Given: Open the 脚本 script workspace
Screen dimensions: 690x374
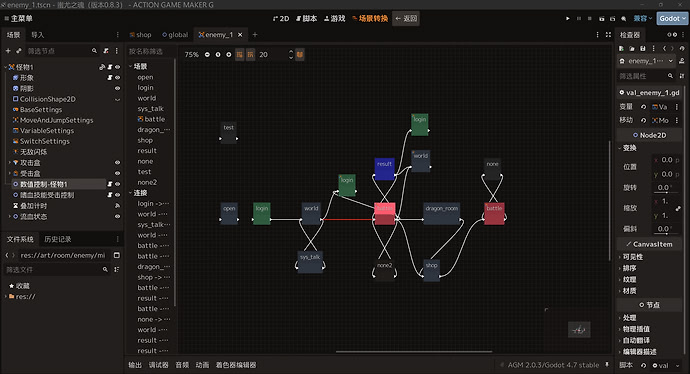Looking at the screenshot, I should (306, 18).
